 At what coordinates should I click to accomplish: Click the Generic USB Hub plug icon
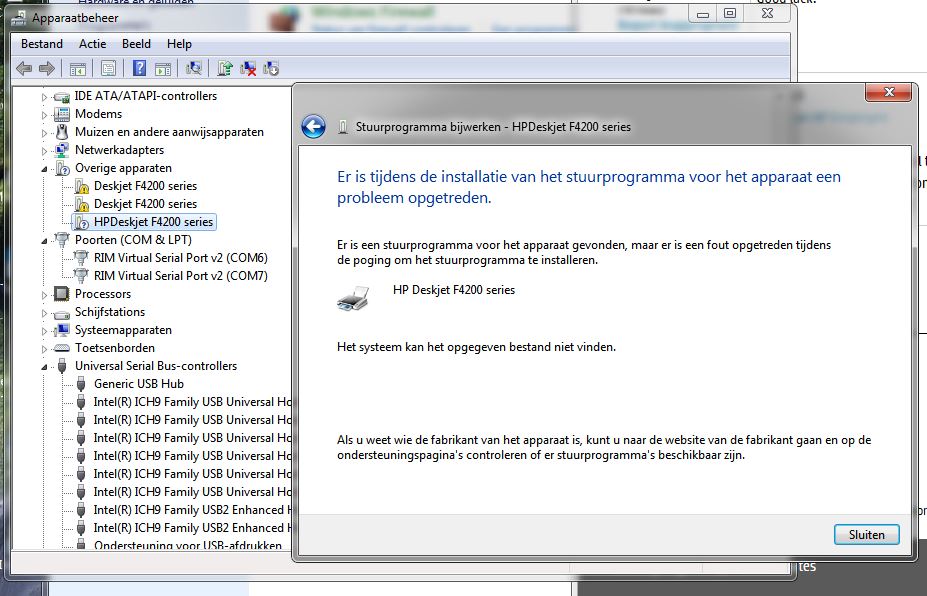(82, 384)
